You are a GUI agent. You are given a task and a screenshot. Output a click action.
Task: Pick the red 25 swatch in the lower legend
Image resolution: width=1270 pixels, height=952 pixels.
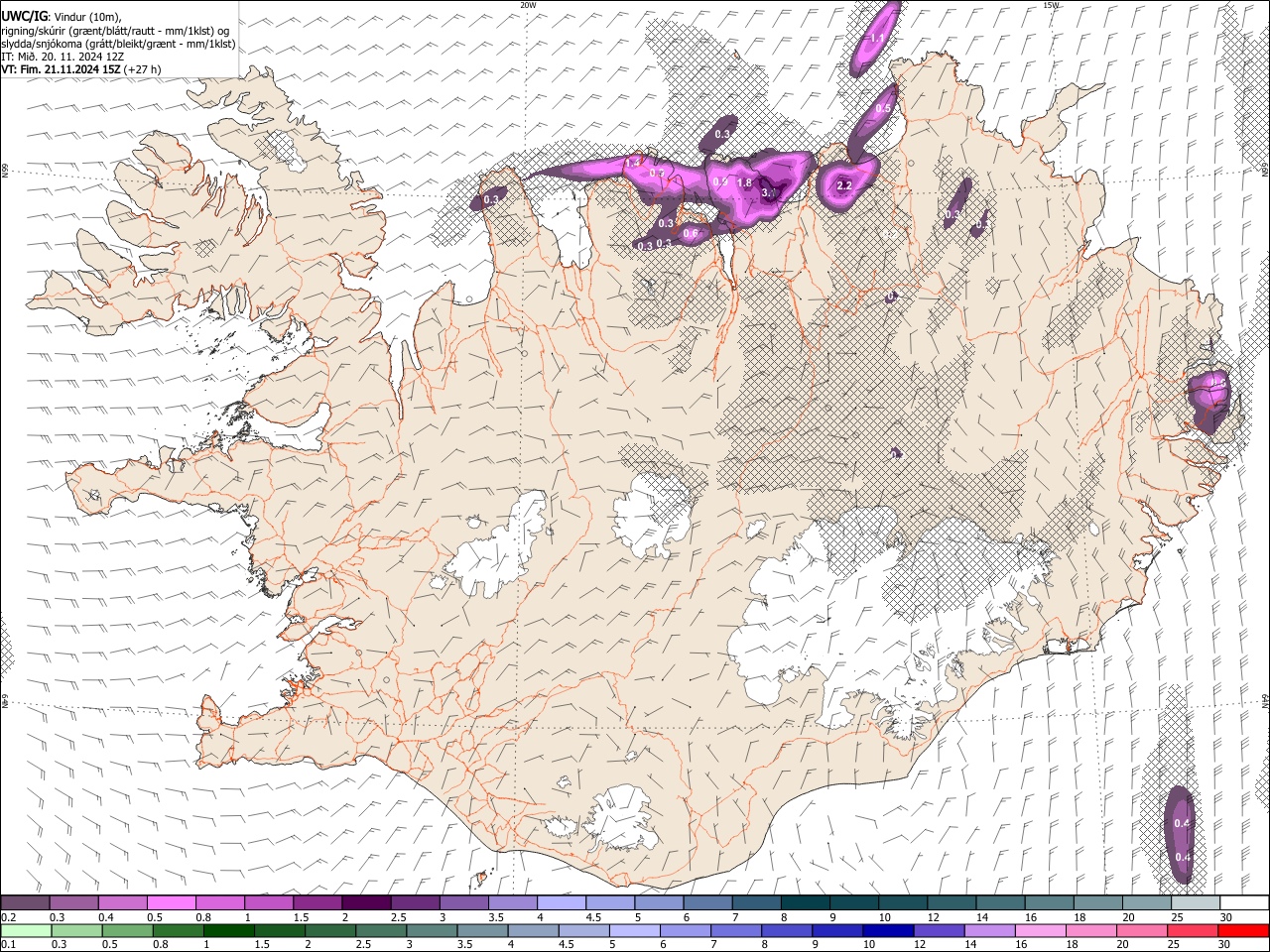pos(1193,930)
